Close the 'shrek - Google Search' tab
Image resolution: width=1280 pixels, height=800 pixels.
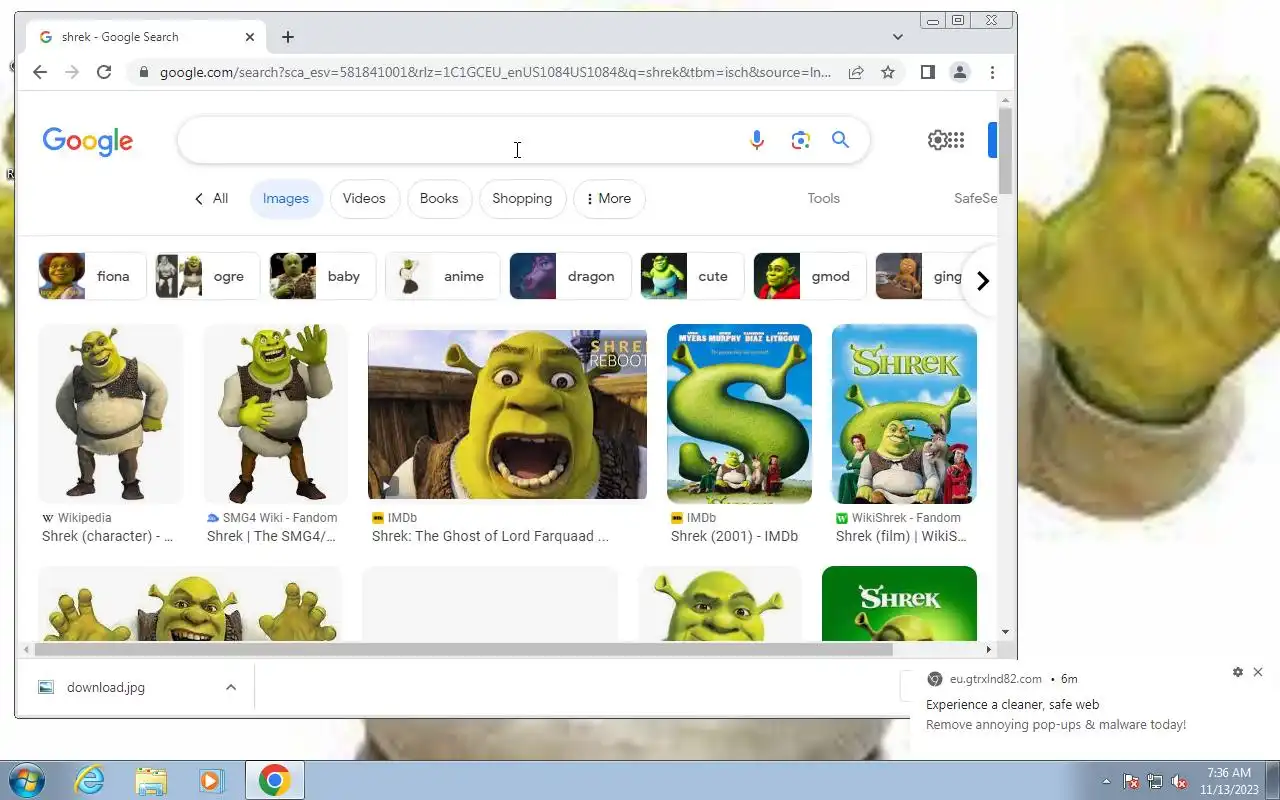pos(250,37)
